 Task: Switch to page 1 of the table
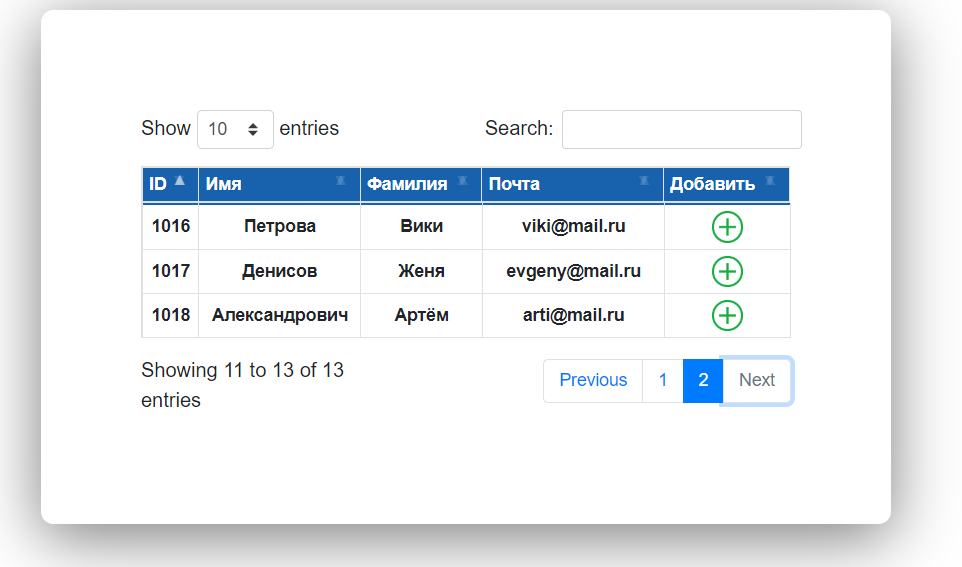[663, 380]
